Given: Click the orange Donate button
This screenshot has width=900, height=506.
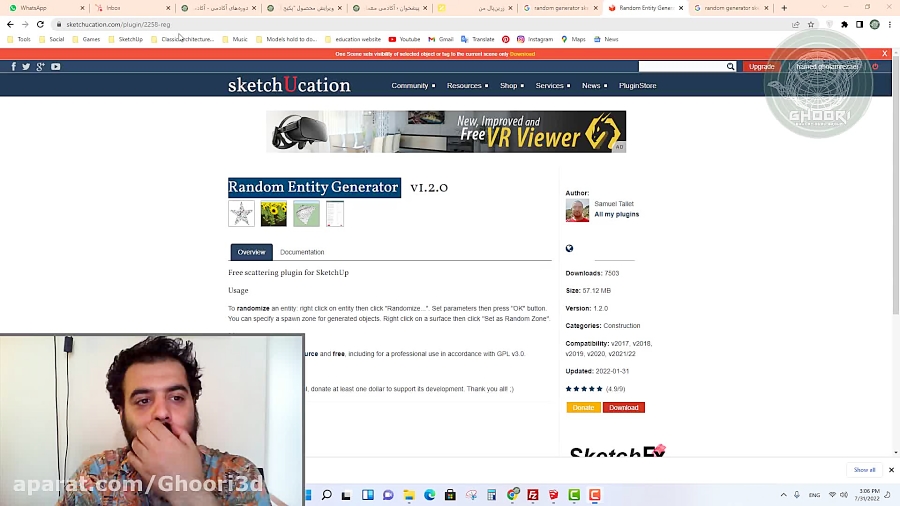Looking at the screenshot, I should click(x=583, y=407).
